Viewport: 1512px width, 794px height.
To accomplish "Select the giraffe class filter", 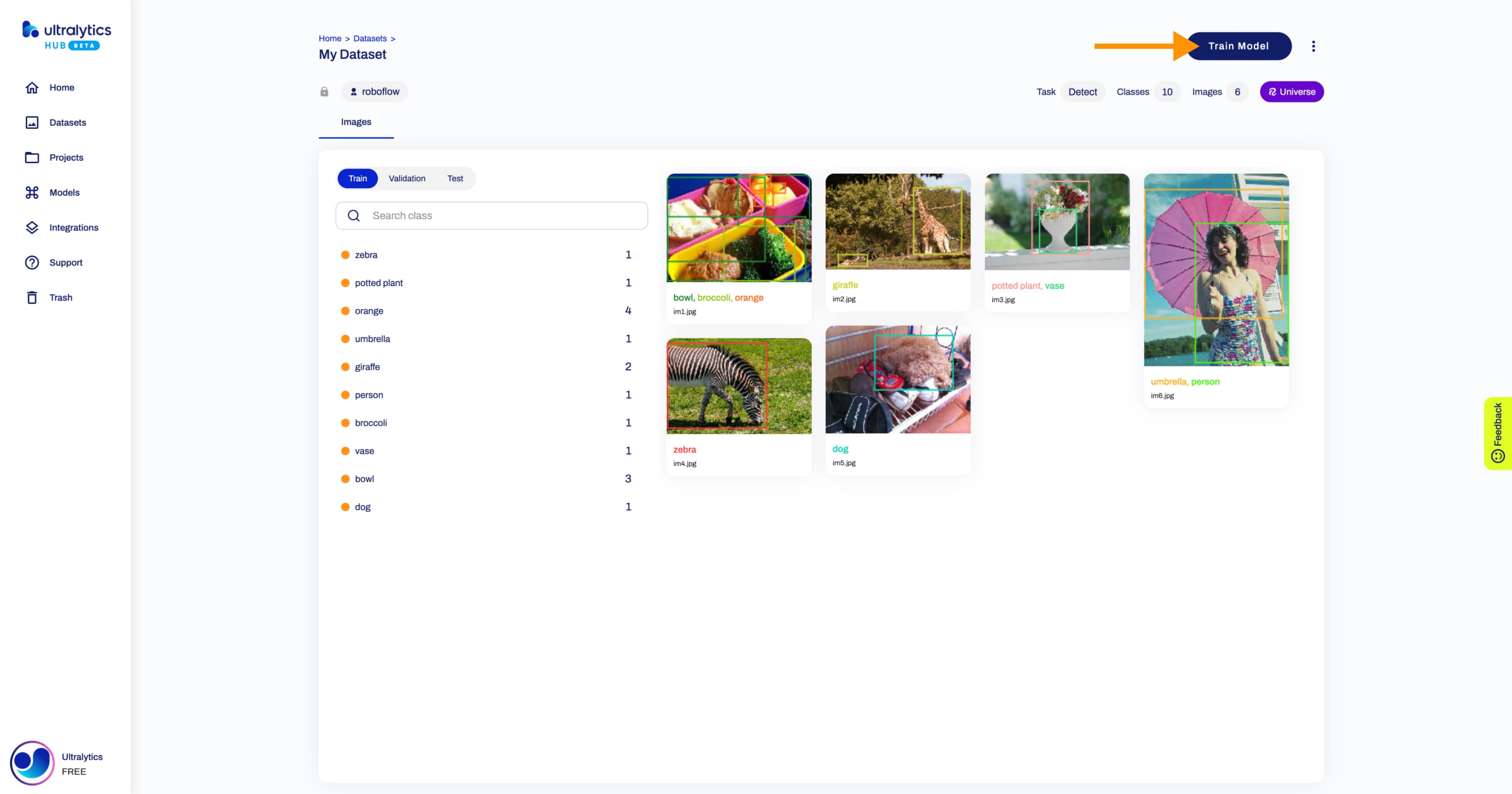I will click(x=367, y=366).
